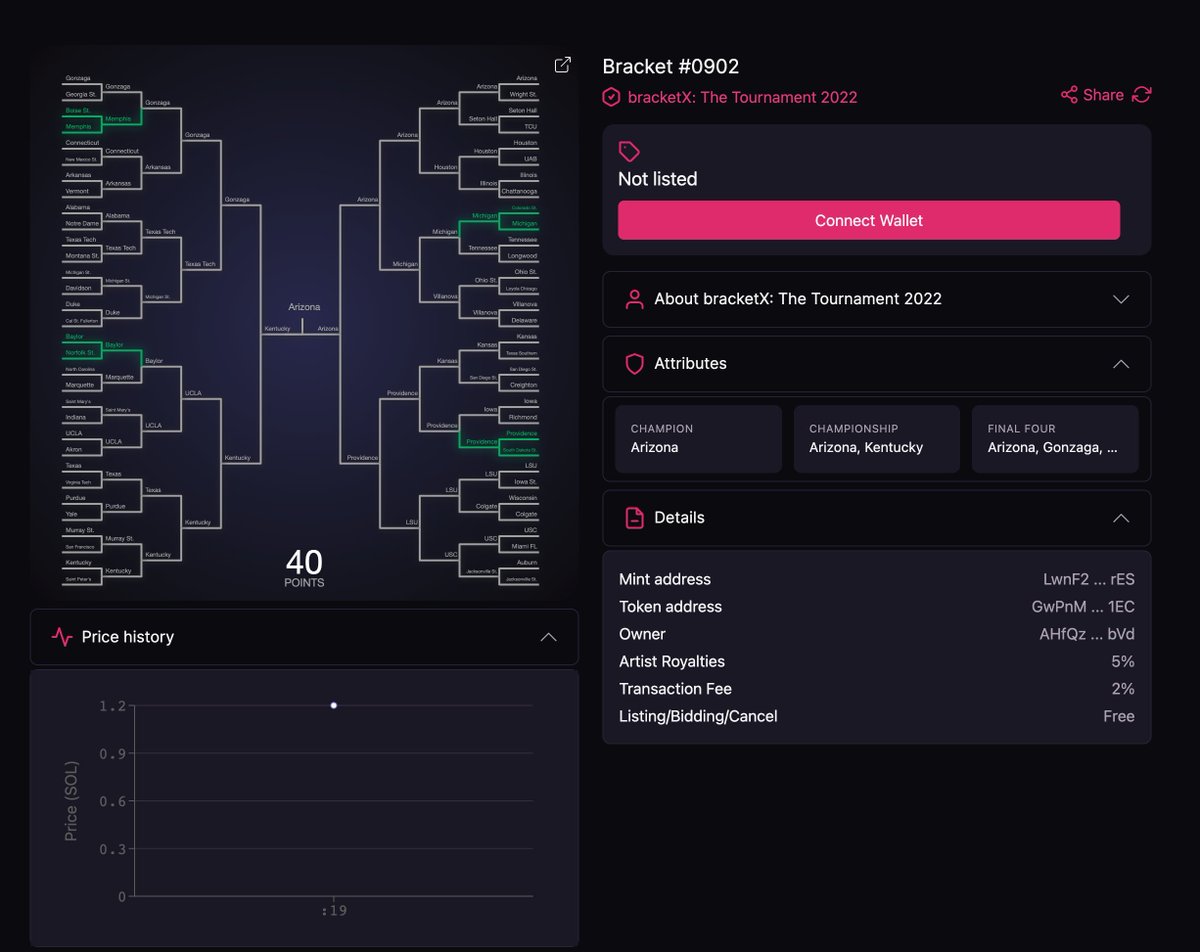This screenshot has height=952, width=1200.
Task: Click the pulse icon beside Price history
Action: (x=62, y=637)
